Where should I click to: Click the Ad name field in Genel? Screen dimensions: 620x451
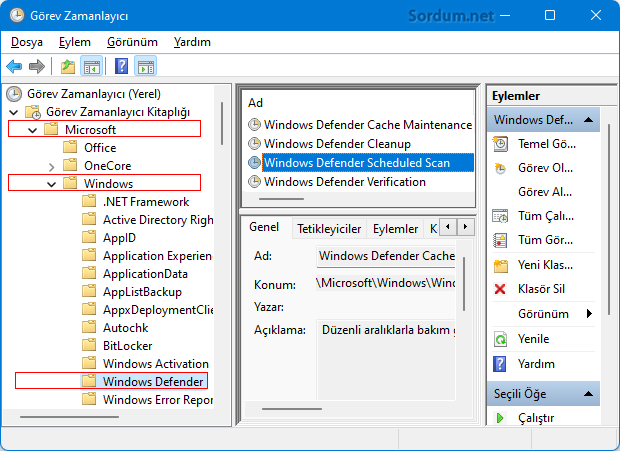386,256
